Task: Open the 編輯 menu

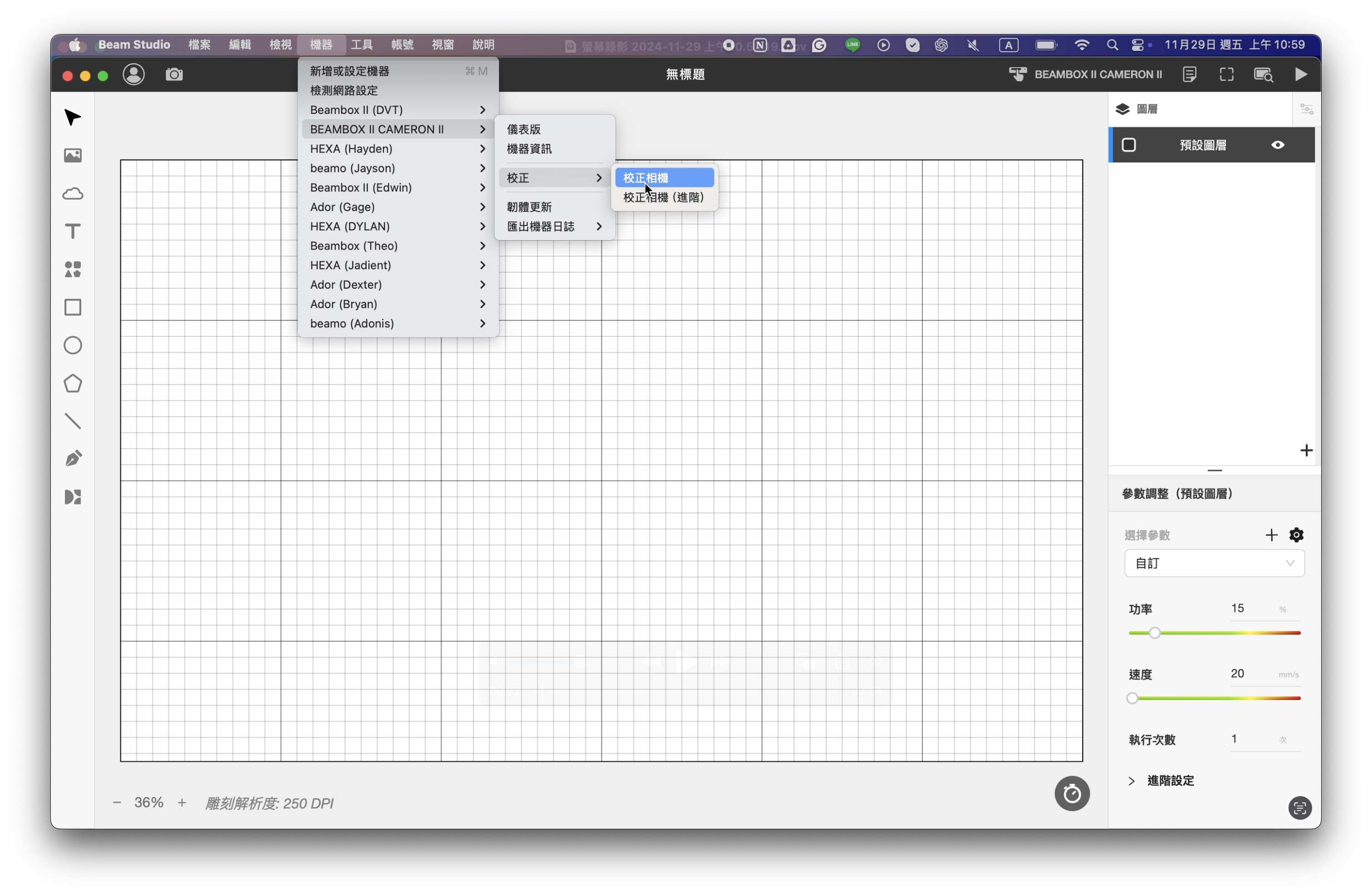Action: point(240,44)
